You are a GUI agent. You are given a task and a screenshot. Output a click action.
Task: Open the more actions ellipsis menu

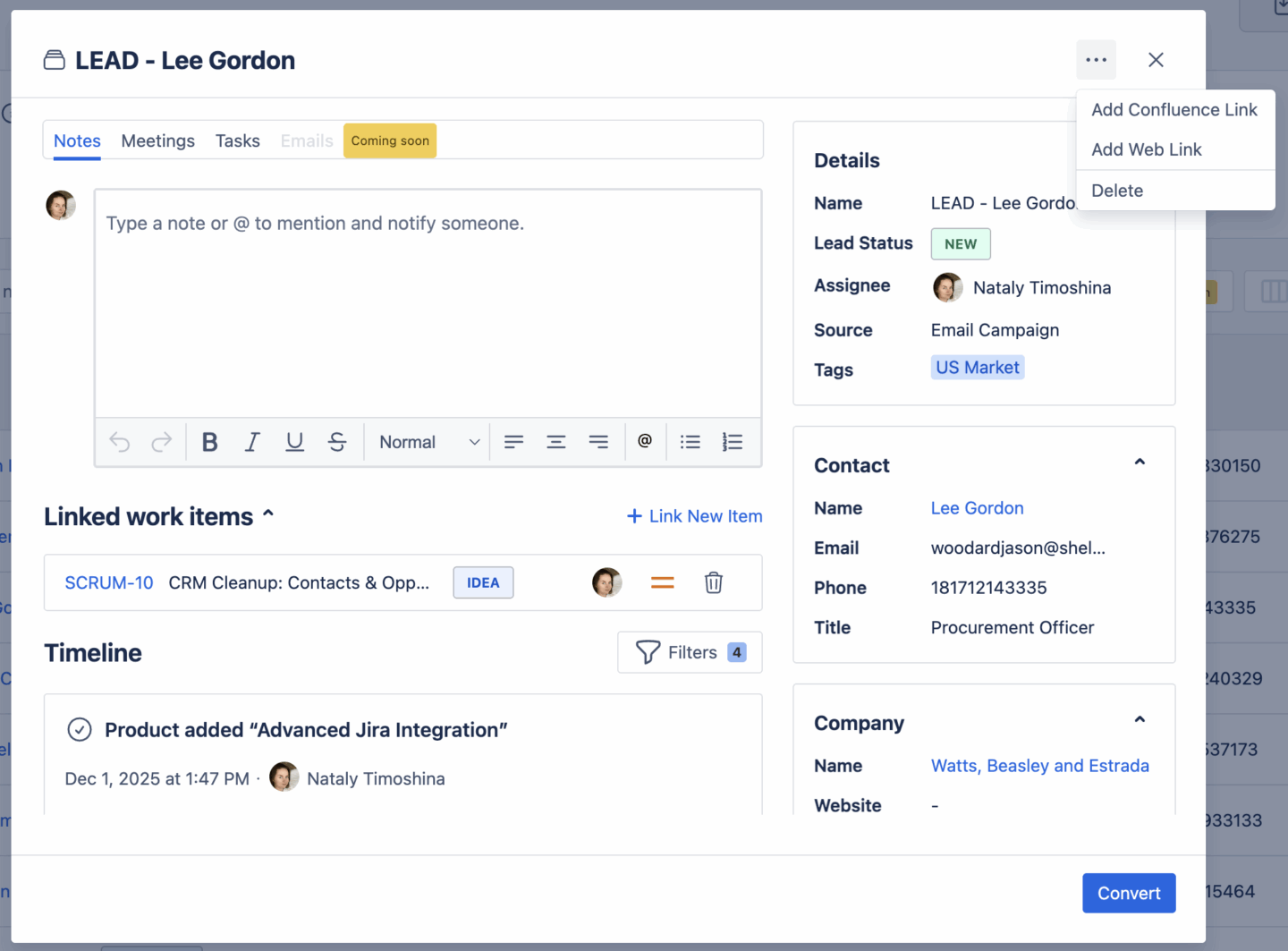[x=1096, y=59]
